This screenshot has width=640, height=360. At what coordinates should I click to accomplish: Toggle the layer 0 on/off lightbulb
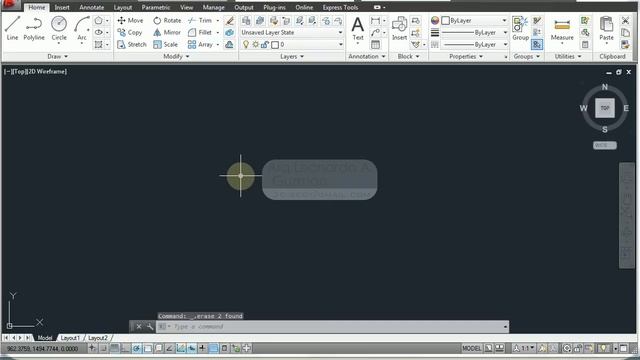[246, 44]
